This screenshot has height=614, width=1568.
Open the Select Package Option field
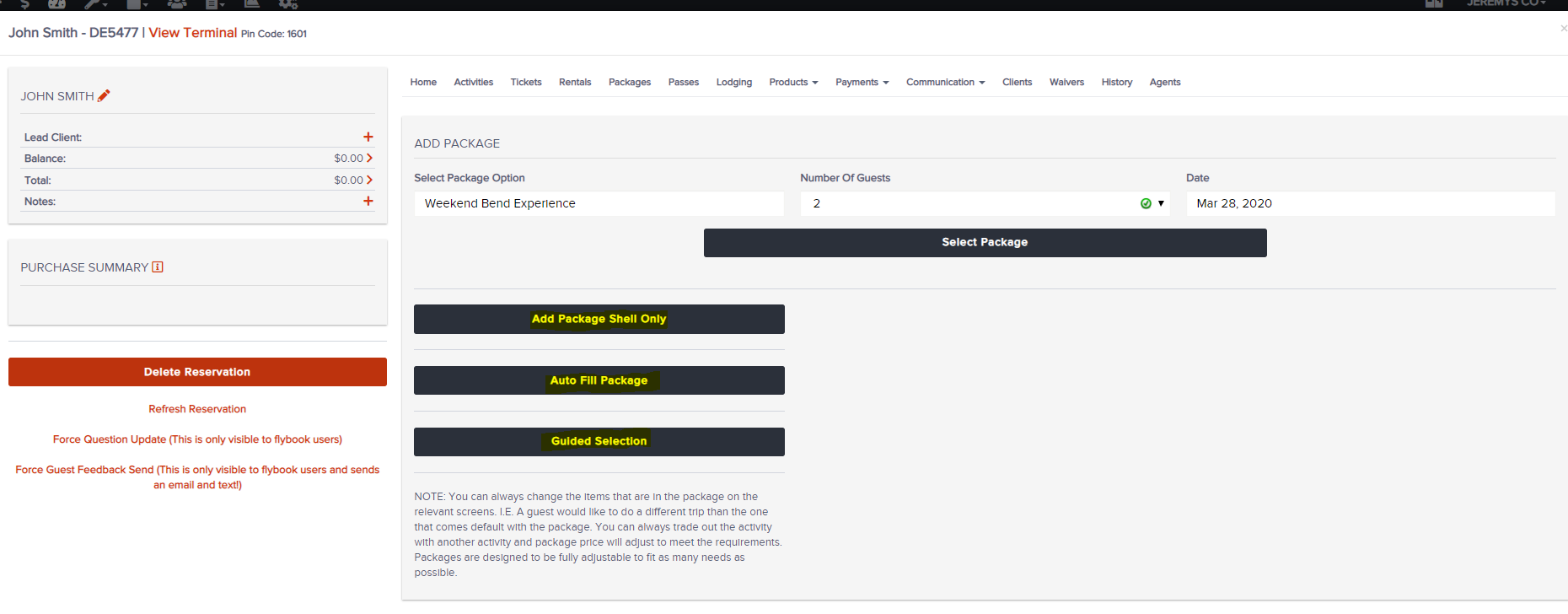pyautogui.click(x=599, y=203)
